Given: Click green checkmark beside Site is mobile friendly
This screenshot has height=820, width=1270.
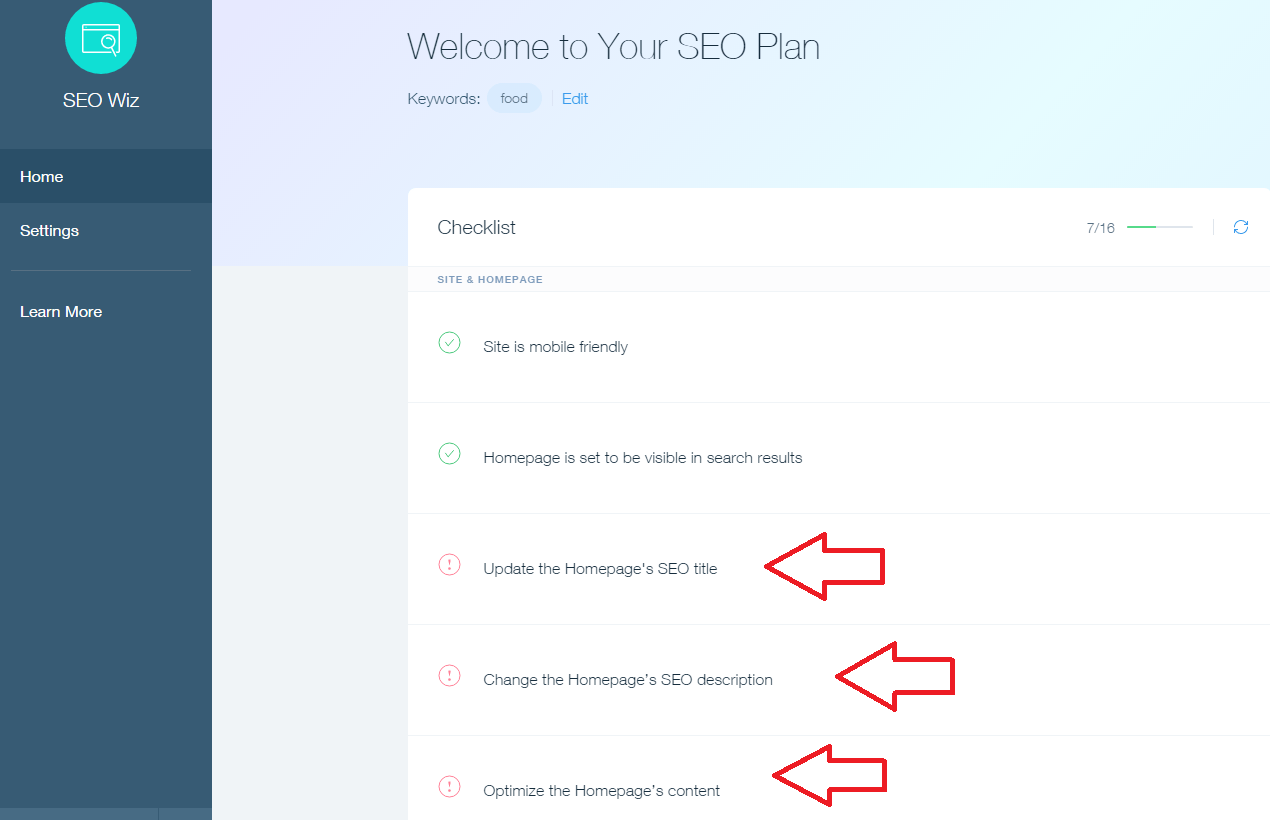Looking at the screenshot, I should coord(450,343).
